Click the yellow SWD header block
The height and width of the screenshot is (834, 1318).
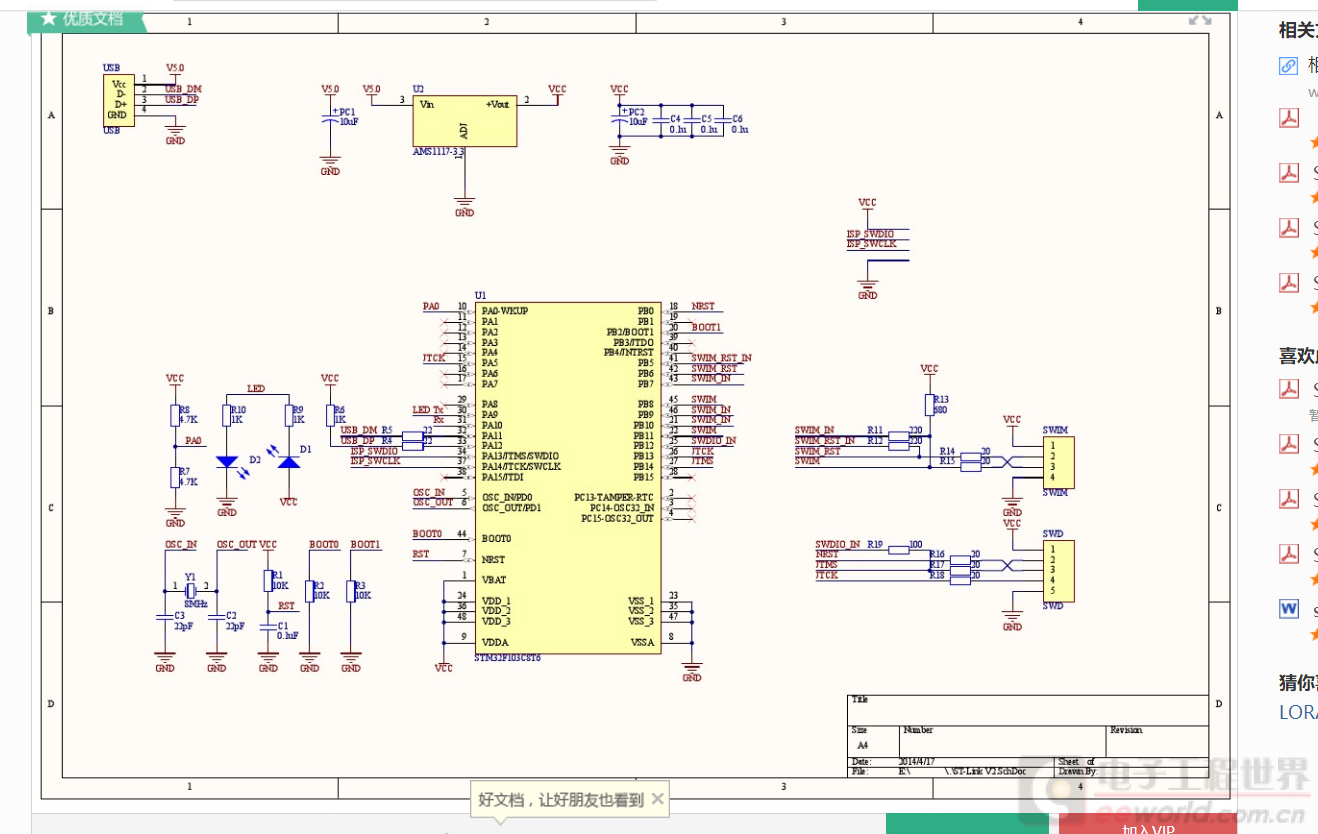1058,571
